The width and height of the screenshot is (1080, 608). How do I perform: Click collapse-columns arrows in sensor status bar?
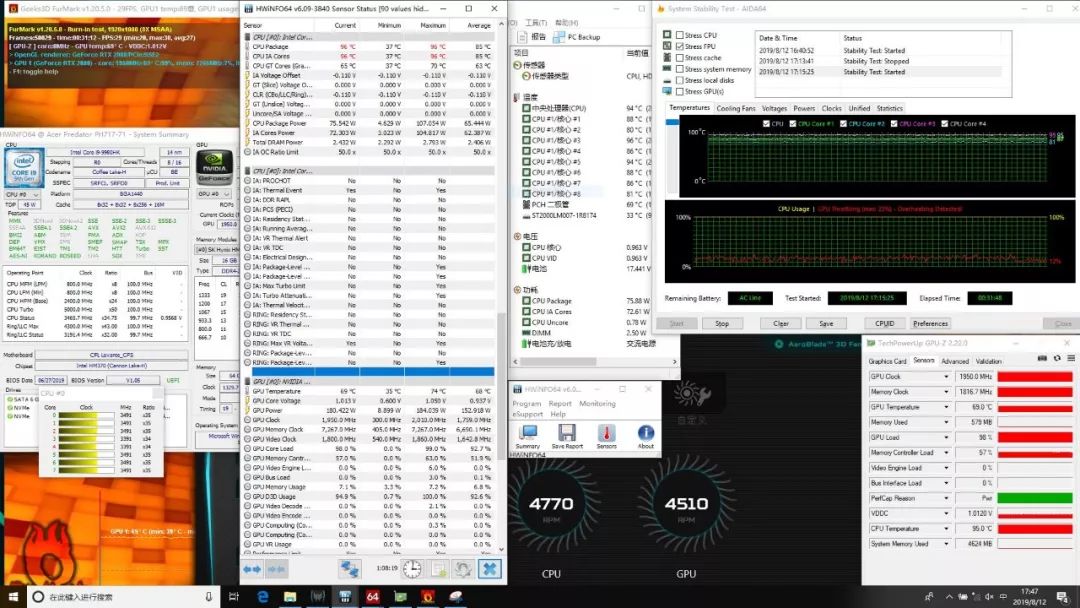276,569
